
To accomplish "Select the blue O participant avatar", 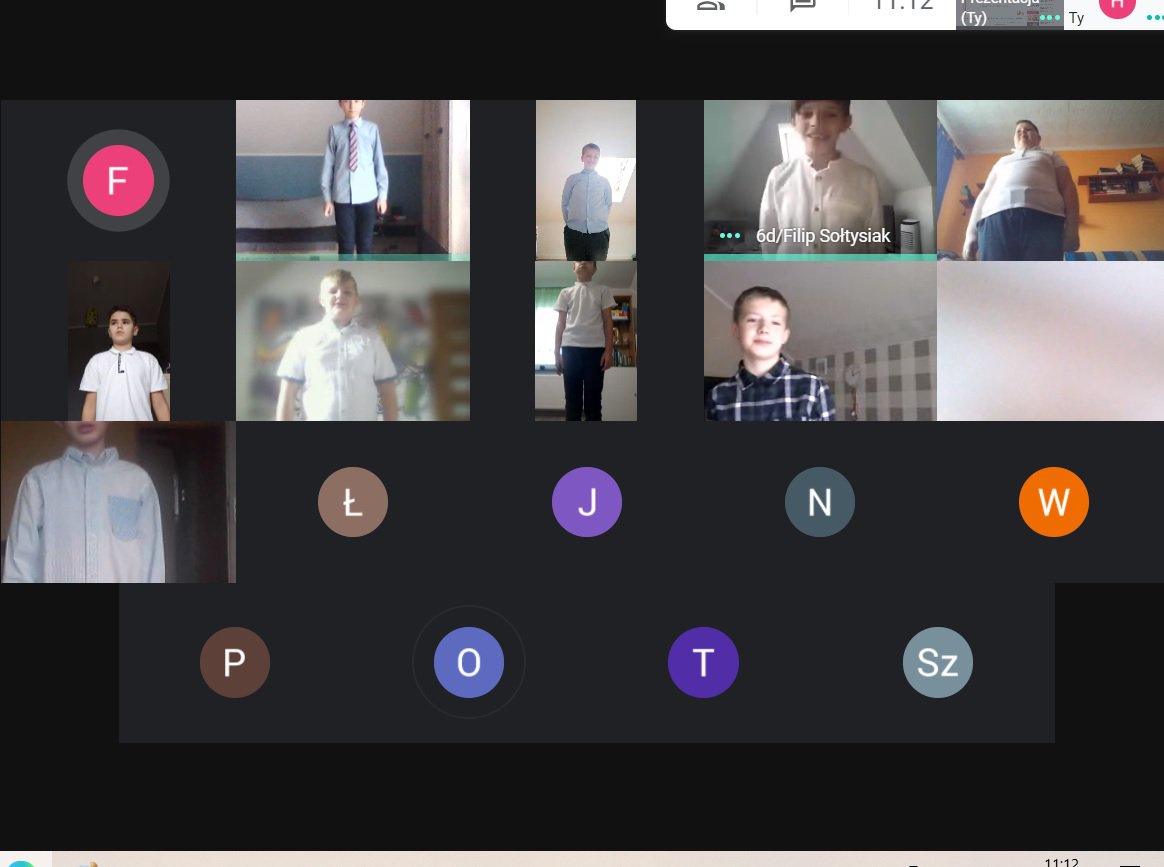I will pyautogui.click(x=469, y=662).
